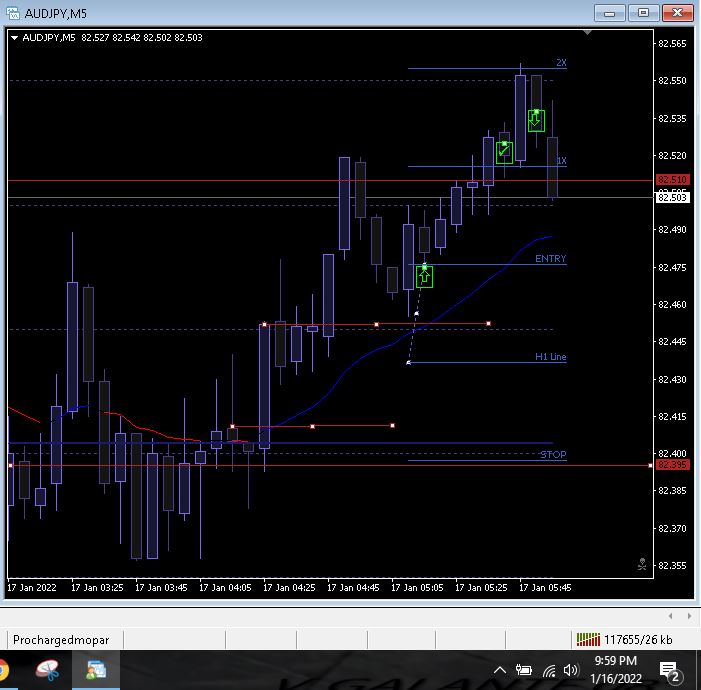Viewport: 701px width, 690px height.
Task: Click the 2X target line label
Action: pos(561,63)
